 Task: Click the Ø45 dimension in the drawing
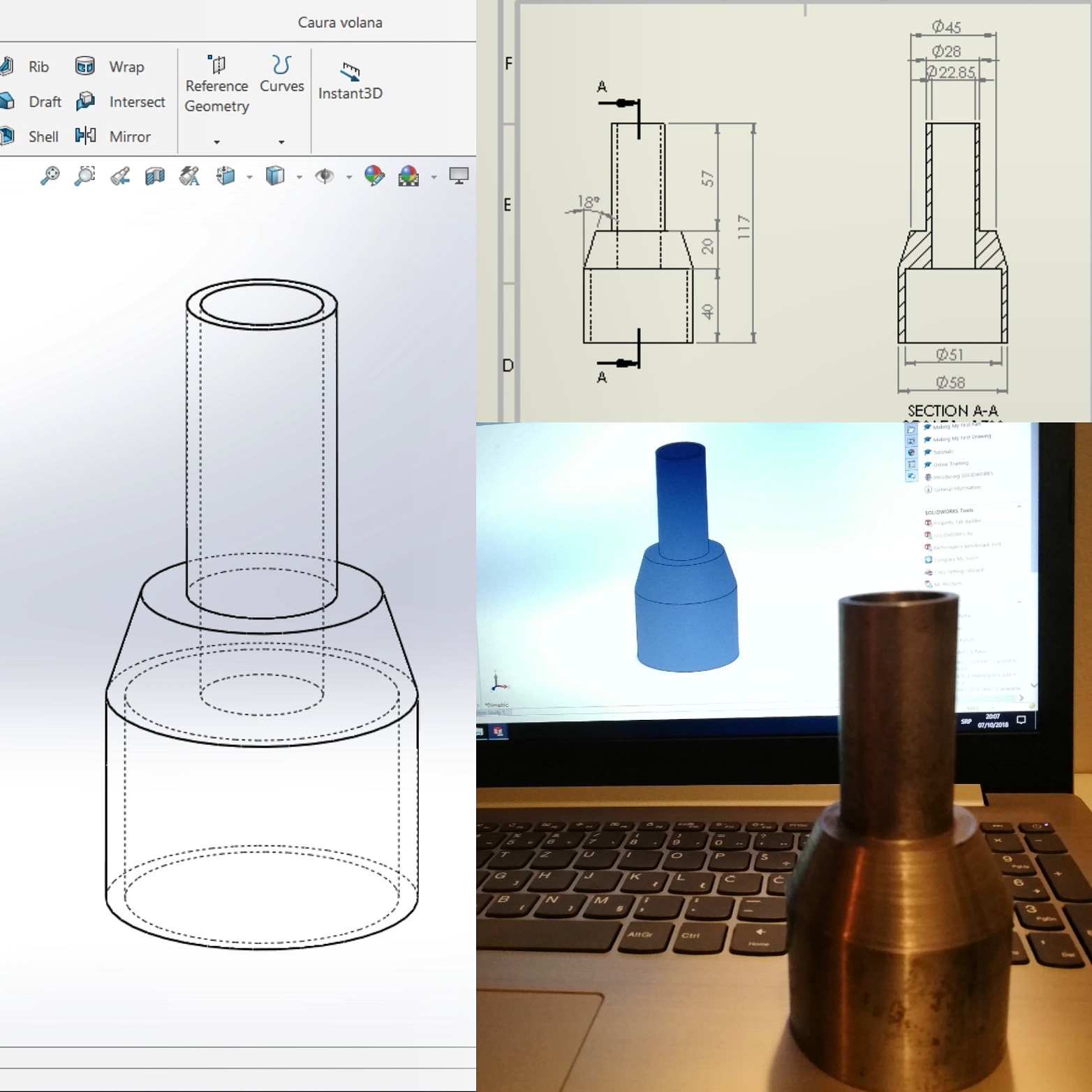coord(946,27)
